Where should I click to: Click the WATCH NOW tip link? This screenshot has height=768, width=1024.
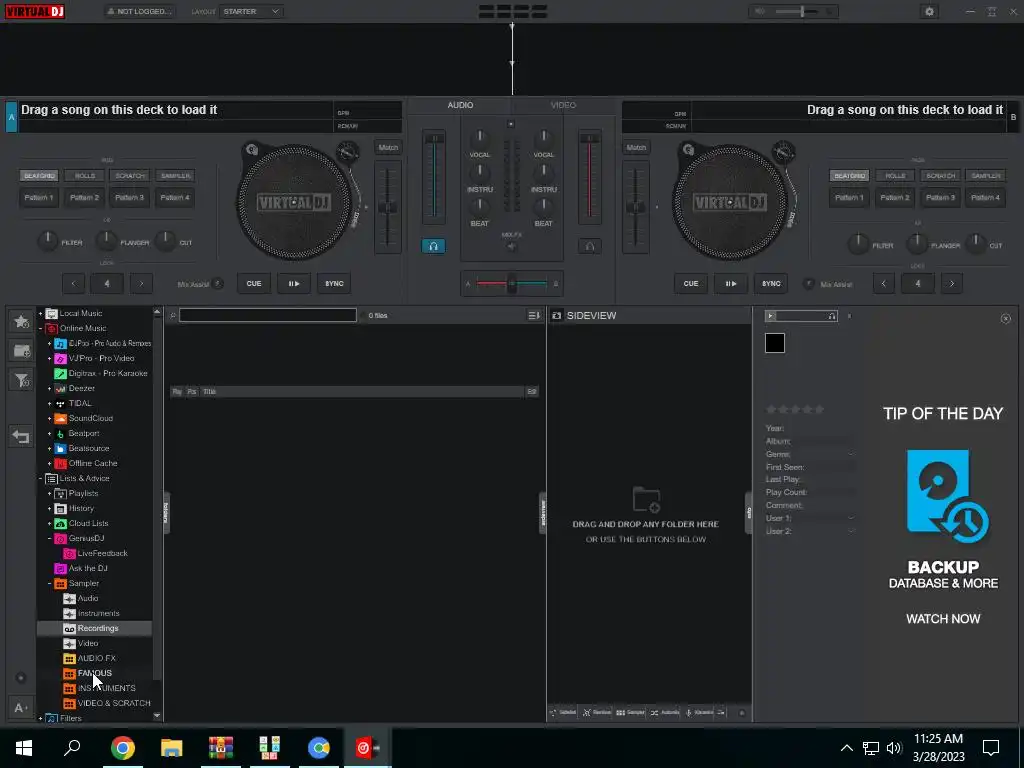[x=943, y=618]
